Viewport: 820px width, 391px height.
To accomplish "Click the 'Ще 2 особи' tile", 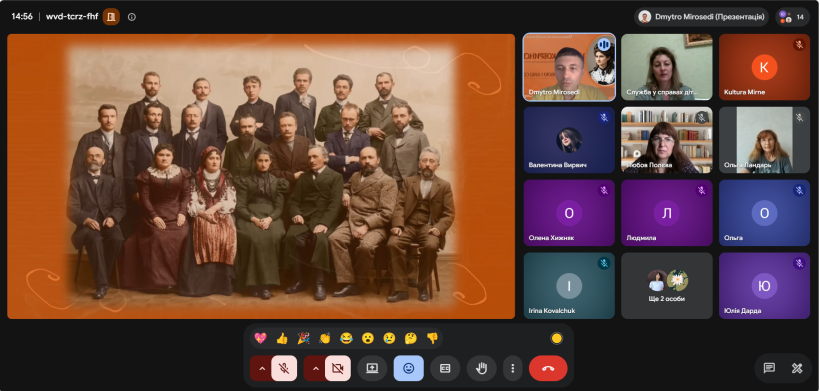I will [x=666, y=285].
